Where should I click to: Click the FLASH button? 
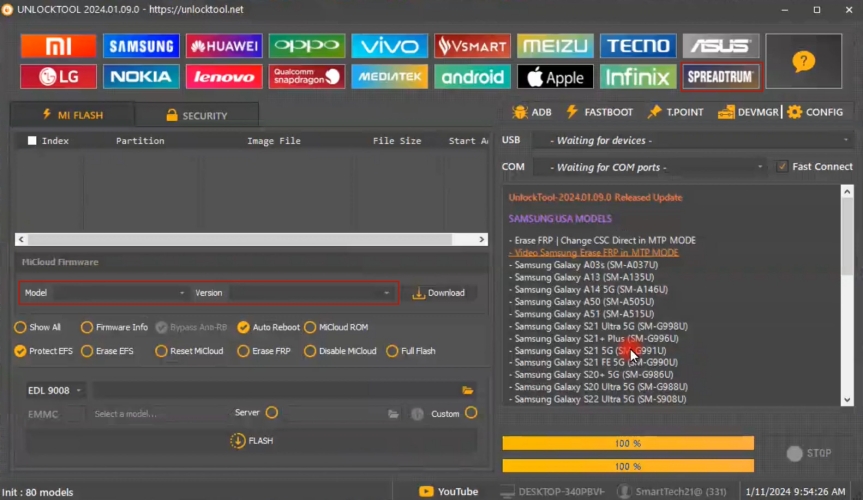252,441
